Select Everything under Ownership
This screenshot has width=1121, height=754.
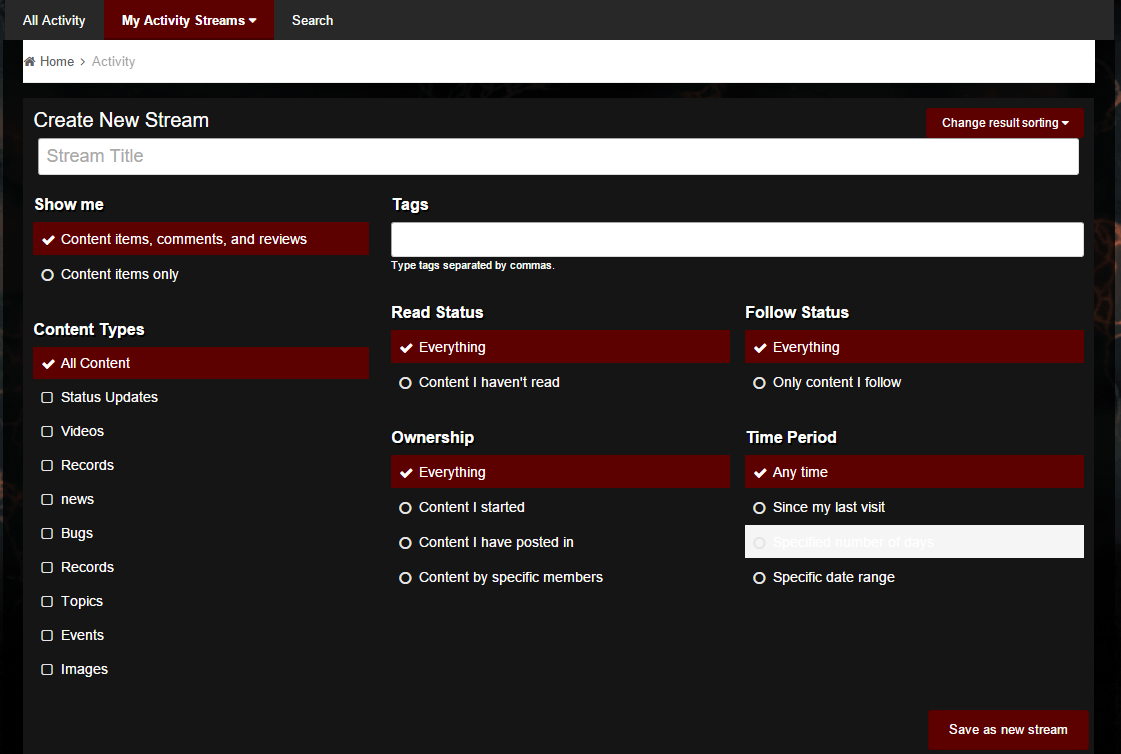(560, 472)
